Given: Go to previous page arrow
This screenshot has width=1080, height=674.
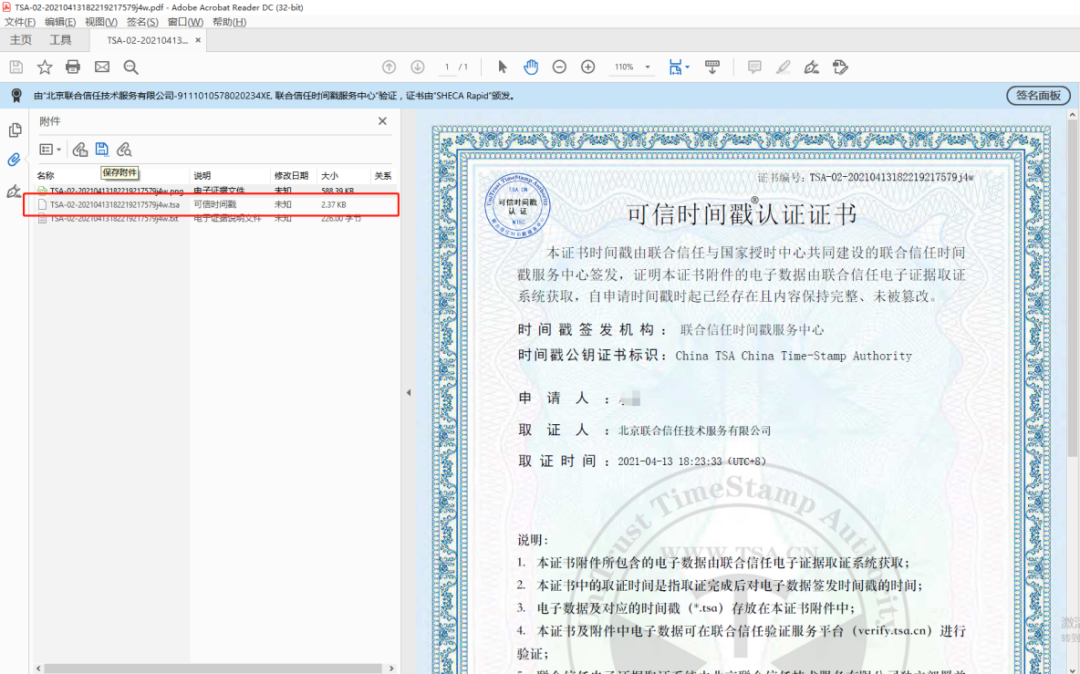Looking at the screenshot, I should click(389, 67).
